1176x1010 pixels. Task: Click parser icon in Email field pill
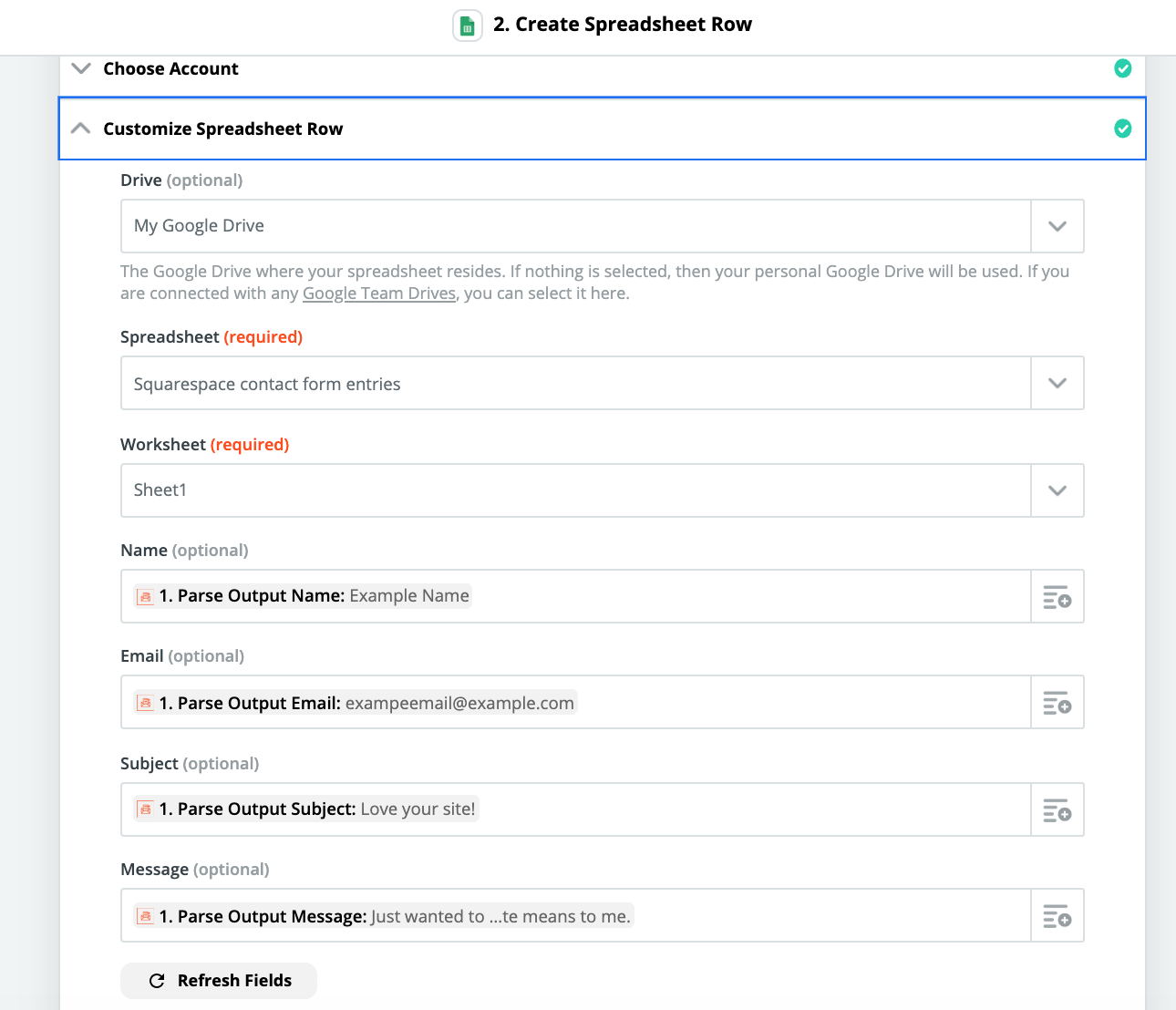click(x=145, y=703)
